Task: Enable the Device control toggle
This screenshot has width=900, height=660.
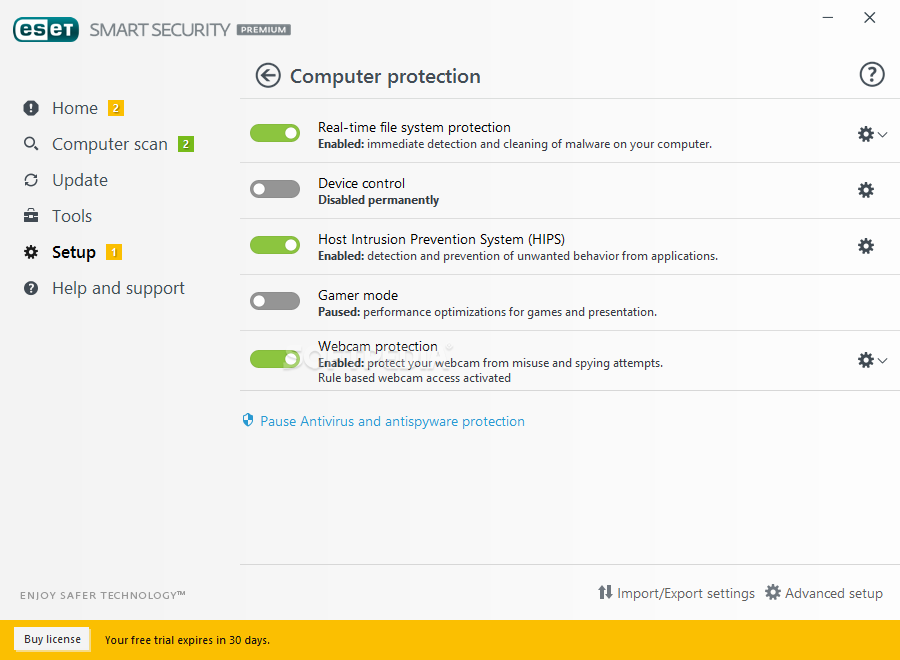Action: tap(275, 189)
